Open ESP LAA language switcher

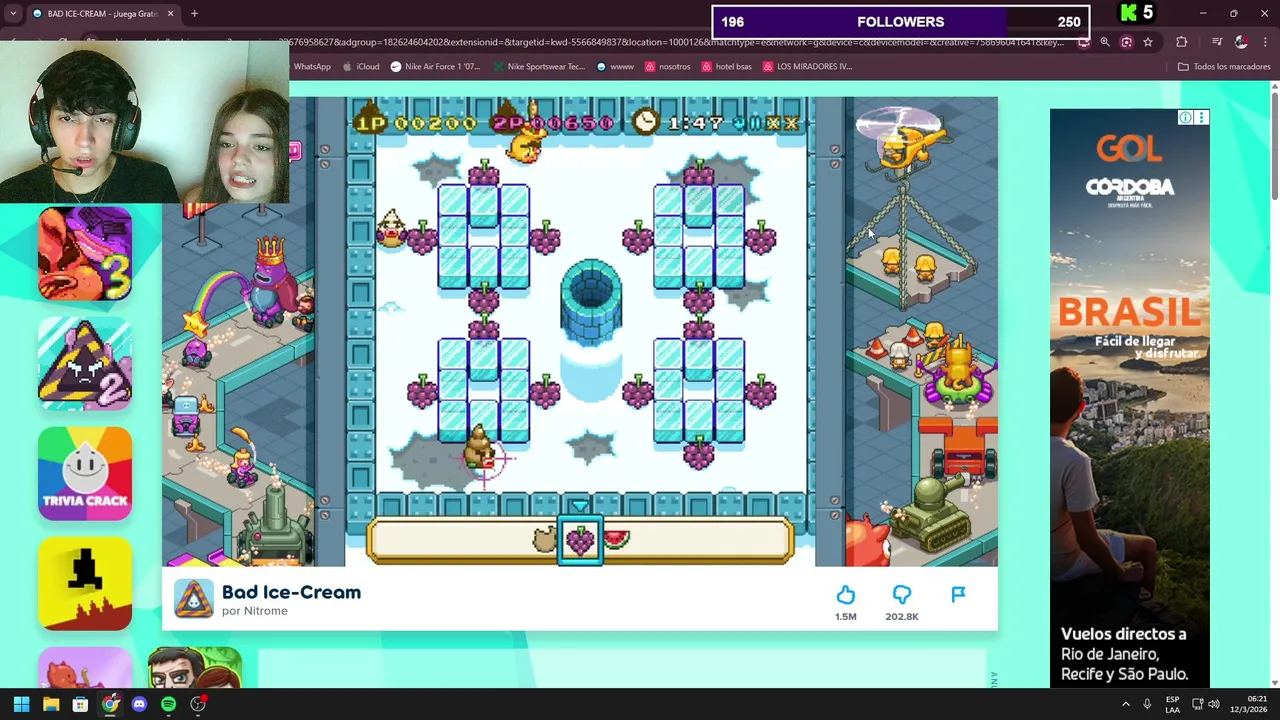coord(1172,704)
